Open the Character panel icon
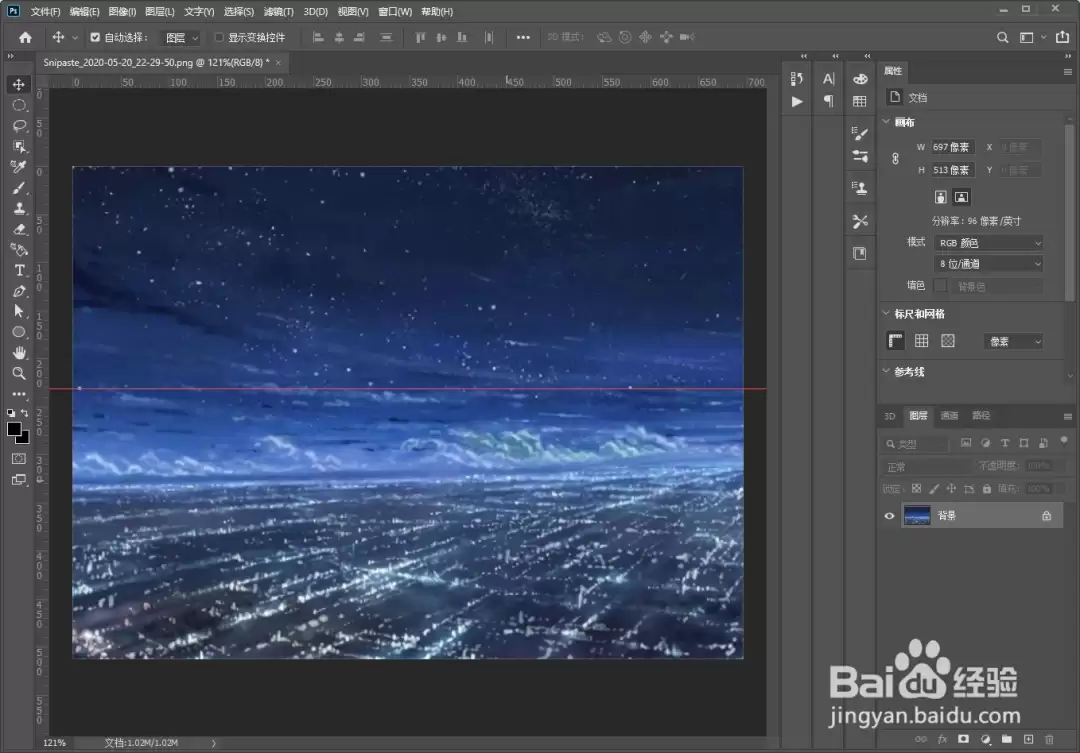1080x753 pixels. (x=829, y=79)
